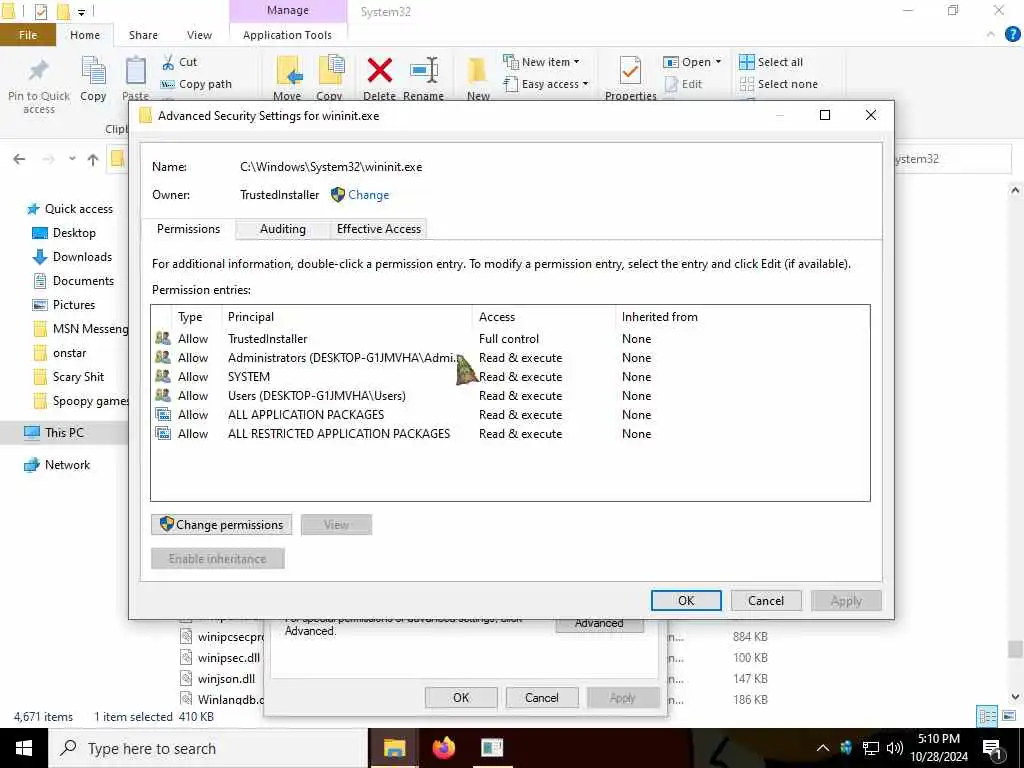Screen dimensions: 1024x768
Task: Click OK in Advanced Security Settings
Action: [686, 600]
